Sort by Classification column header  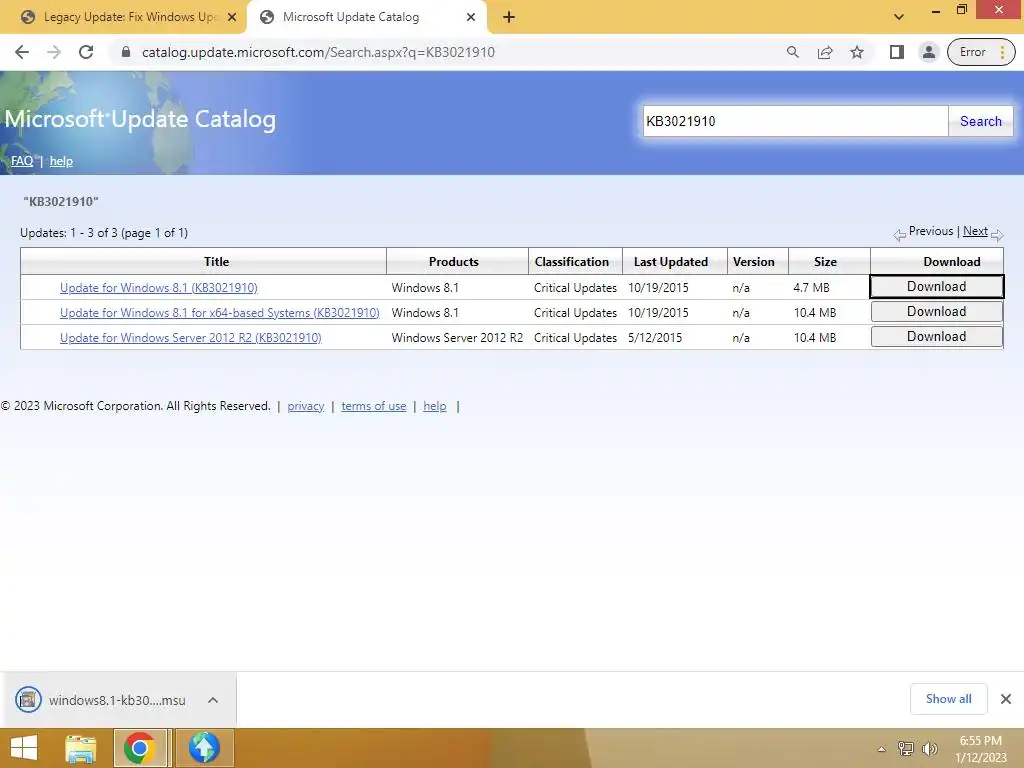(x=571, y=261)
